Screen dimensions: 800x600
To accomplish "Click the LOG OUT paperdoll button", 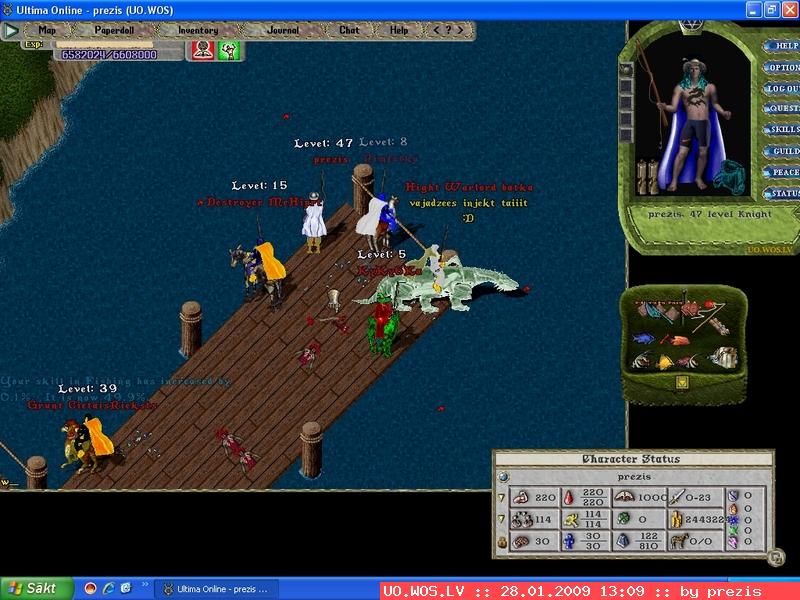I will click(x=783, y=88).
